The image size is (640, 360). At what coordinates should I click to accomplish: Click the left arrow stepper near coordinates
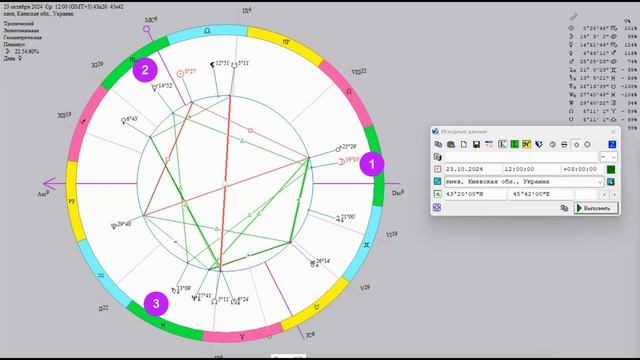pyautogui.click(x=604, y=195)
